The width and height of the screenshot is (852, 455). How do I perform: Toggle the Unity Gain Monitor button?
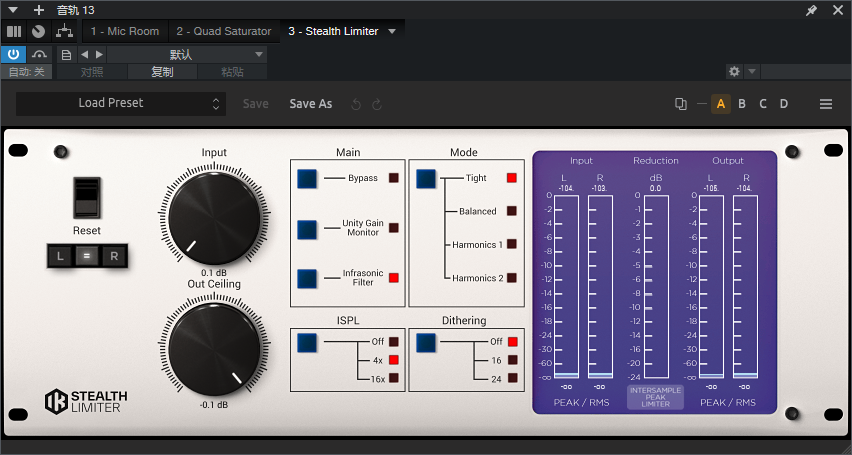click(307, 229)
